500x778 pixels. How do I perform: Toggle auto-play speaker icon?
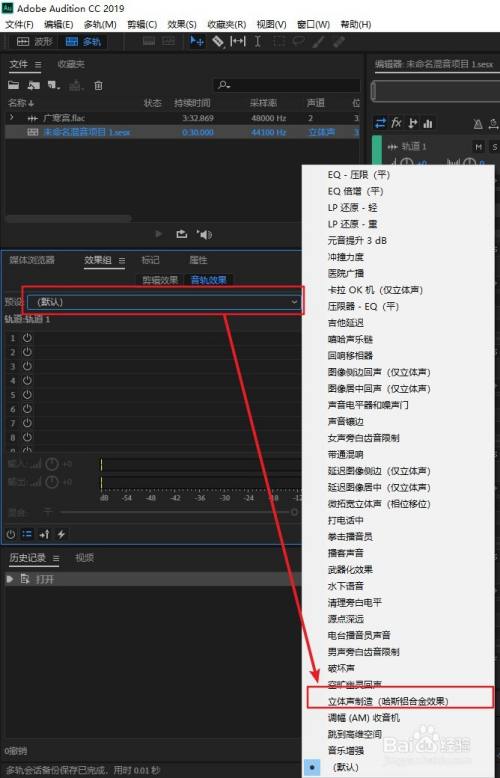click(x=204, y=234)
